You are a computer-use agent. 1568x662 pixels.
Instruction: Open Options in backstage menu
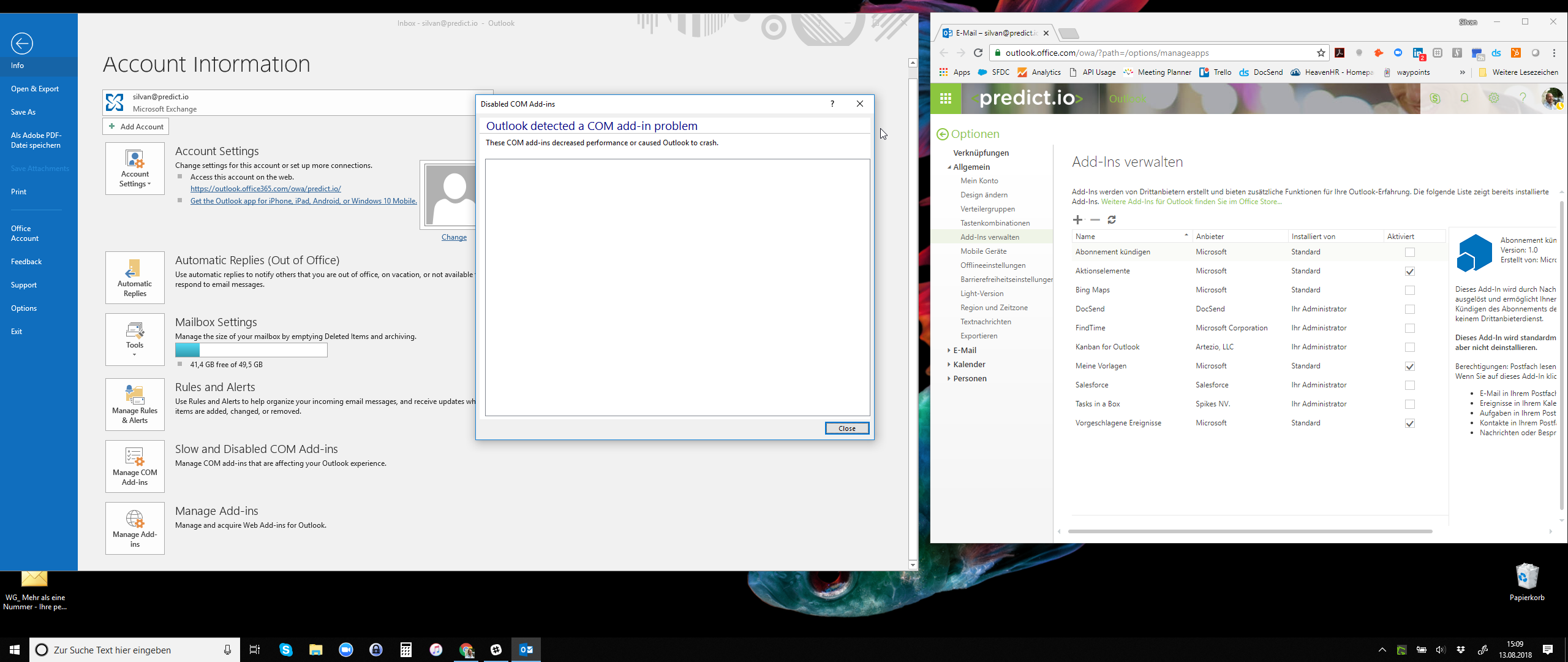[24, 308]
